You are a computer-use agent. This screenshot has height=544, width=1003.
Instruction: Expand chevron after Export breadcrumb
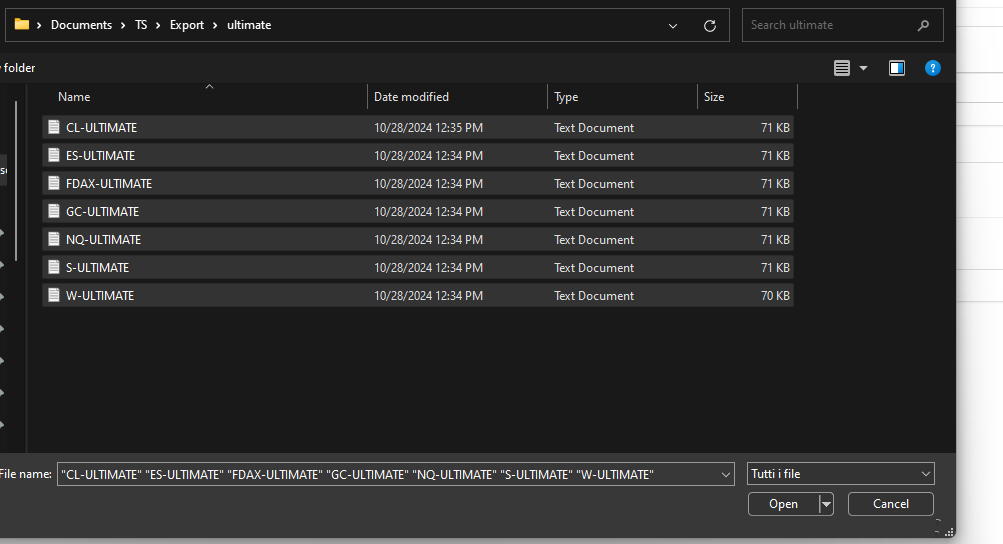point(215,25)
